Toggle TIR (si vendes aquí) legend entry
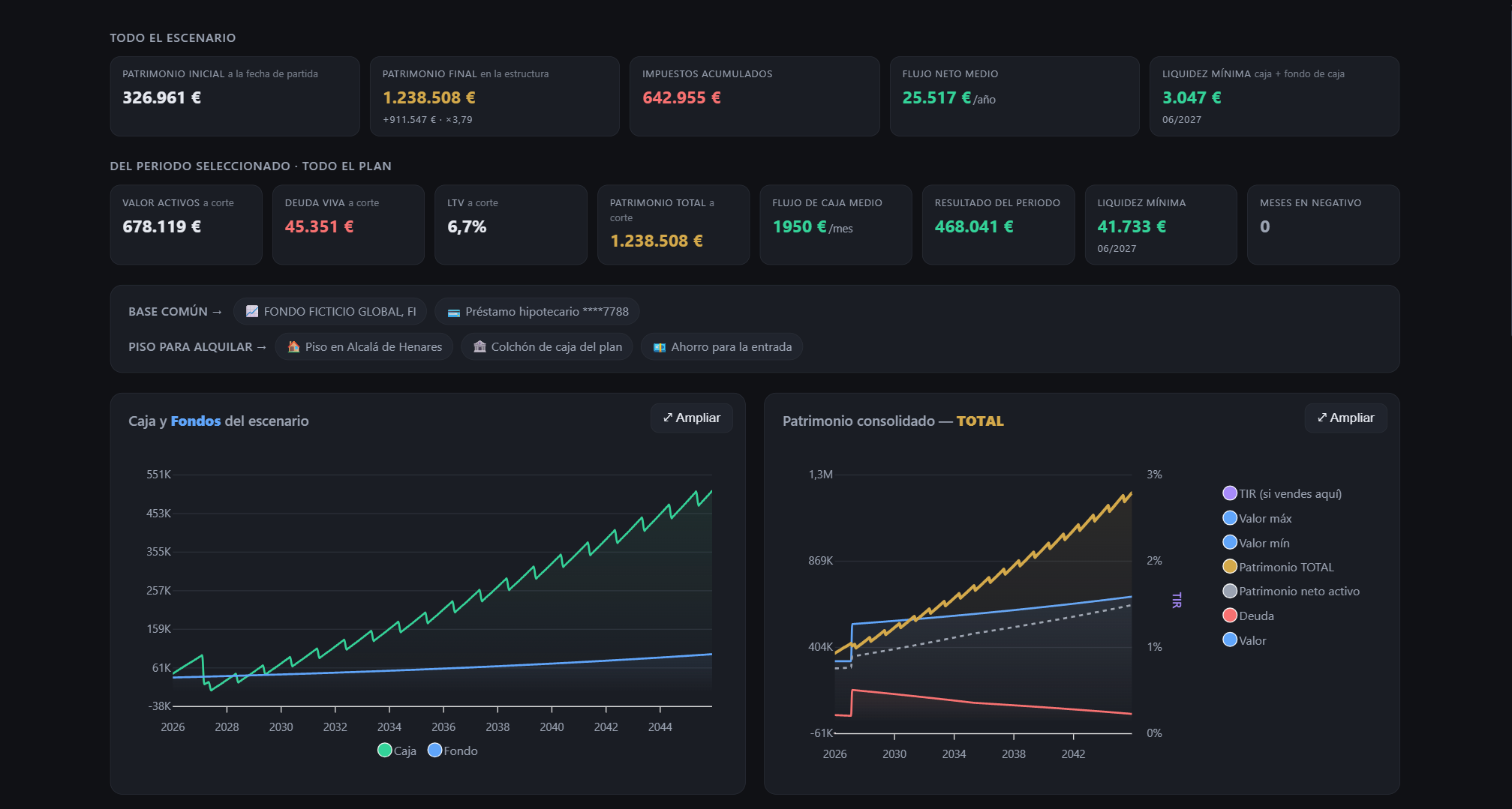The width and height of the screenshot is (1512, 809). coord(1282,494)
